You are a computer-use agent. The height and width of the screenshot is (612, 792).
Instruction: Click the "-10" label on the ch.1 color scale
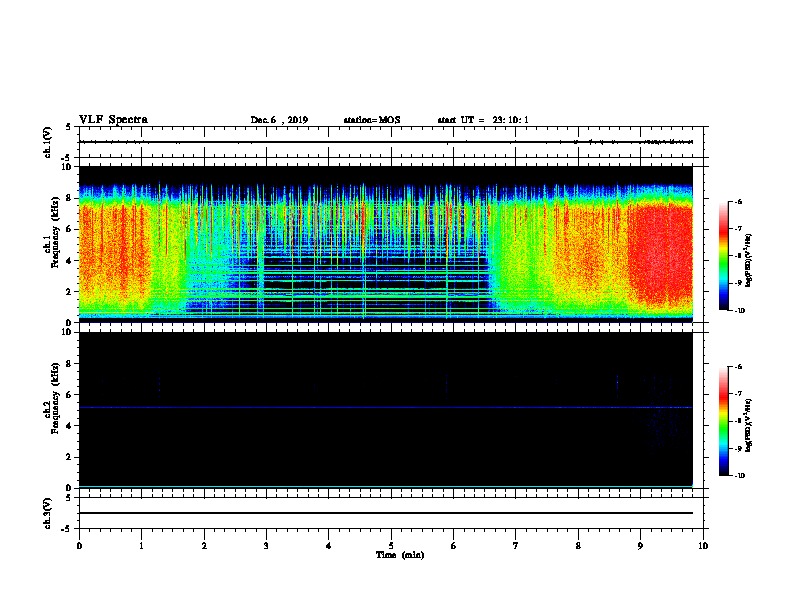pos(740,311)
